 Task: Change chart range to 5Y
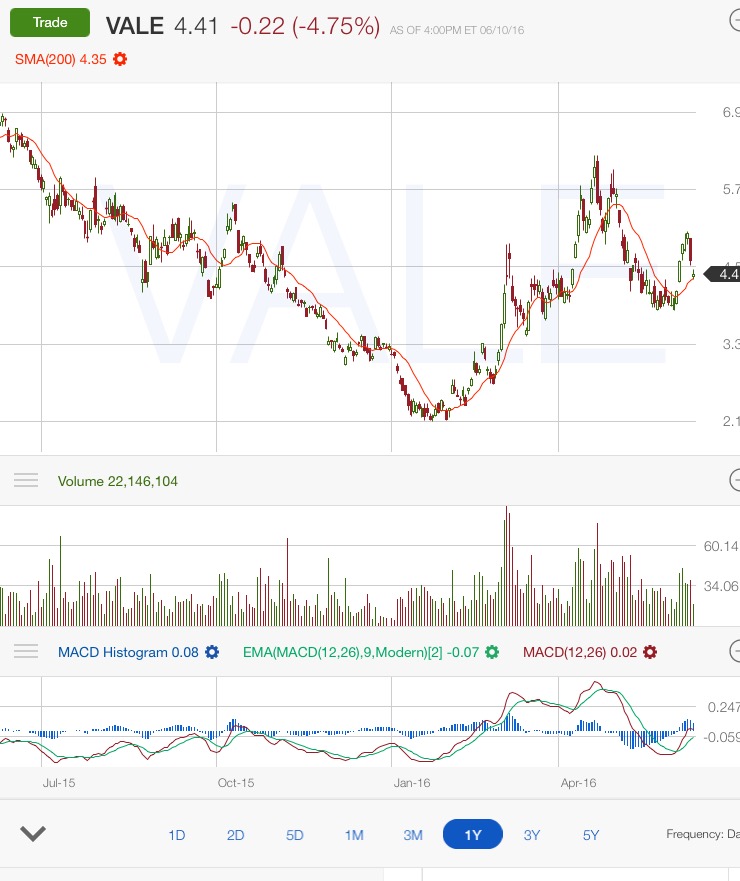click(591, 835)
